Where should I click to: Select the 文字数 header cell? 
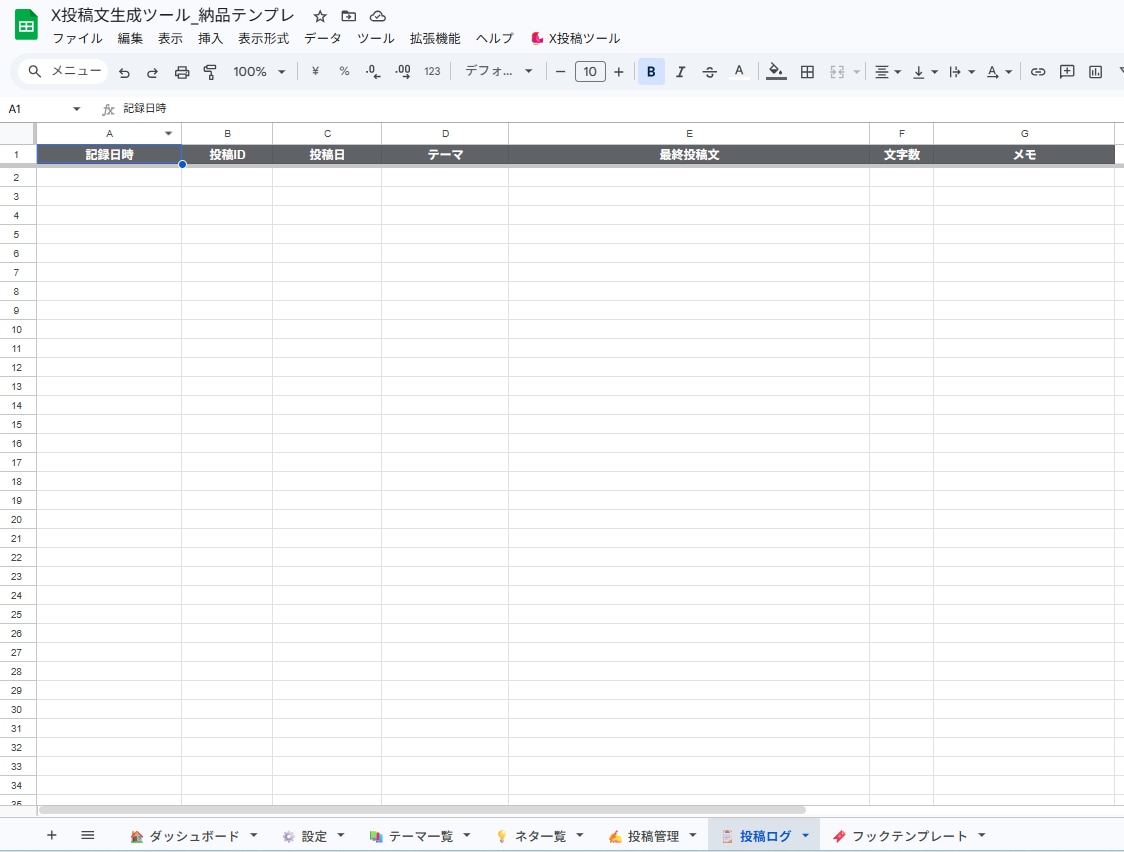[902, 154]
